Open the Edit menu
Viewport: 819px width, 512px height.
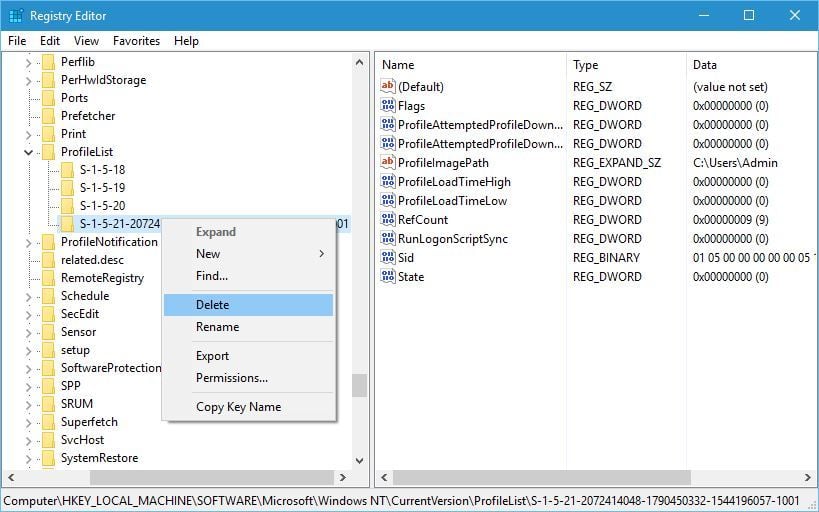pos(50,41)
